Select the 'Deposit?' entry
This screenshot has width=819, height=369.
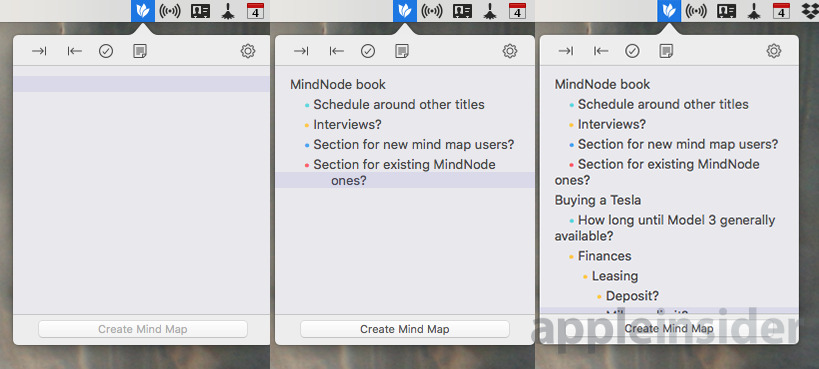633,296
